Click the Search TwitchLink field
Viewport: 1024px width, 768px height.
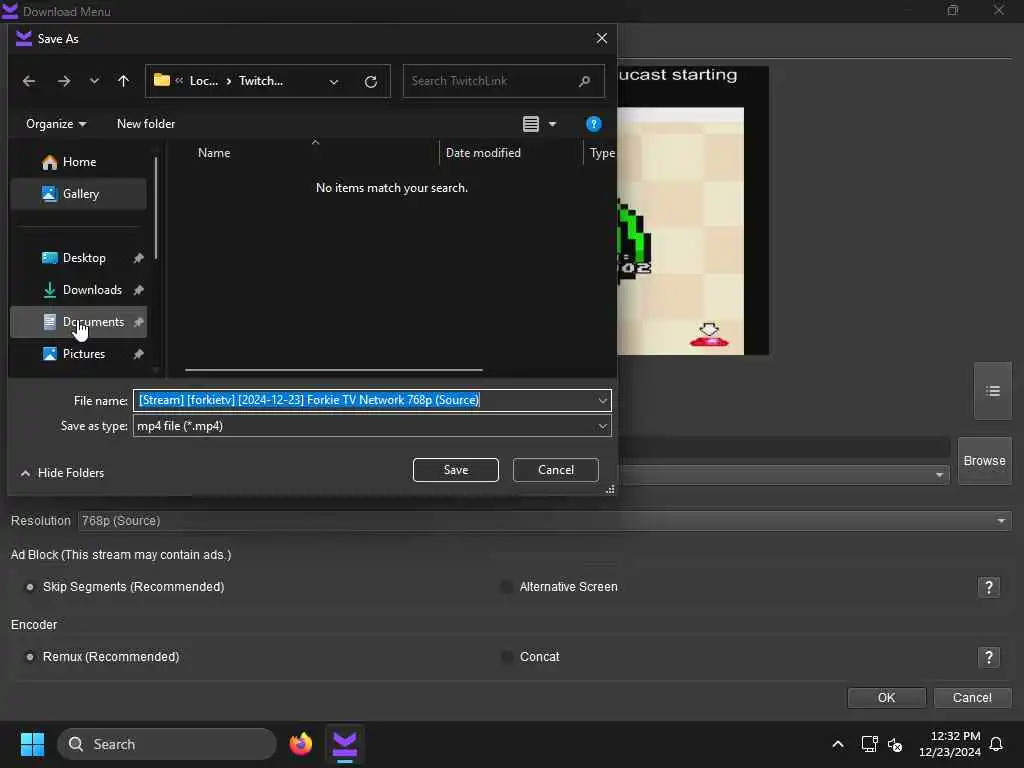point(504,81)
